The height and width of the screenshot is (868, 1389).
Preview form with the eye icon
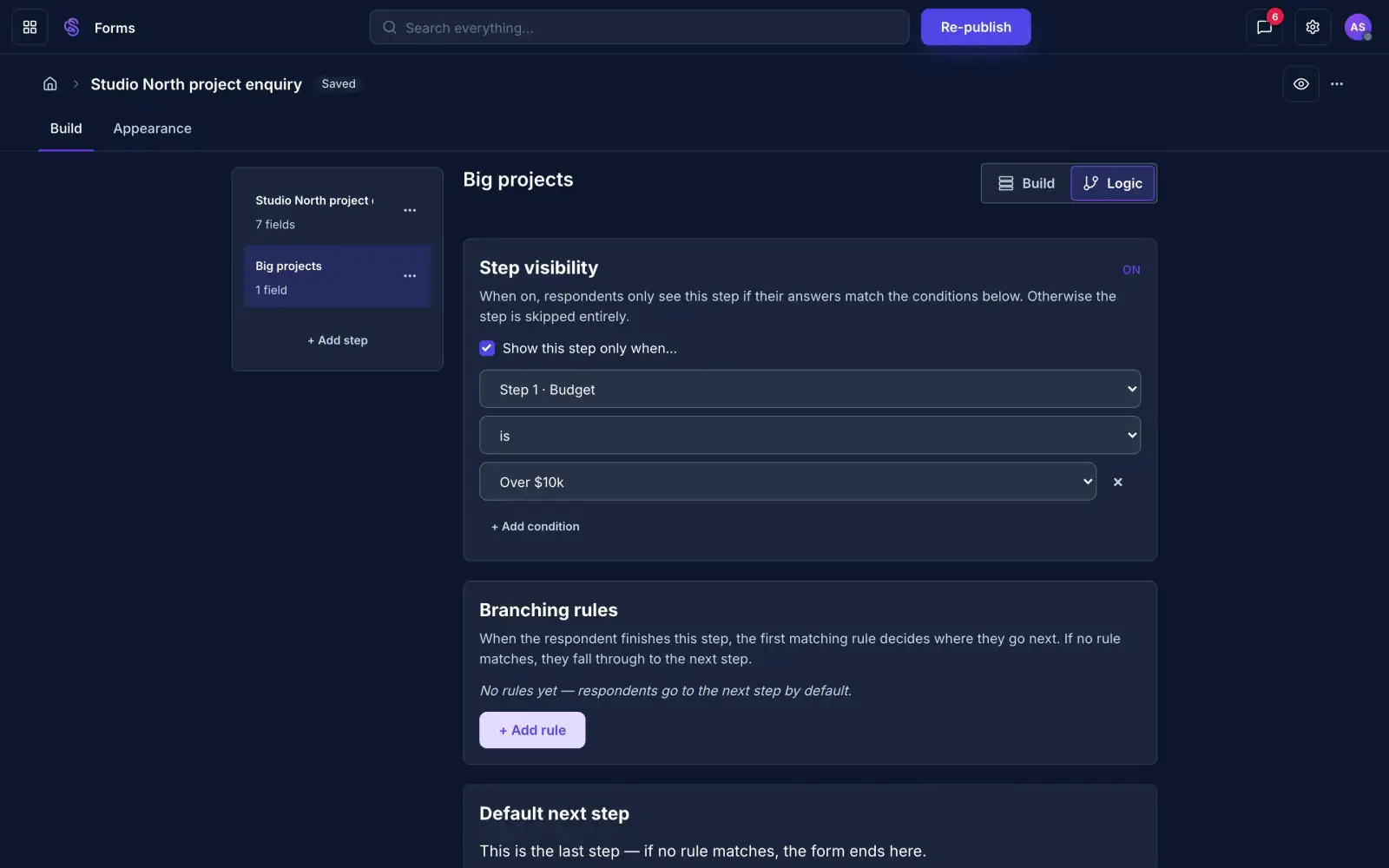click(x=1300, y=84)
